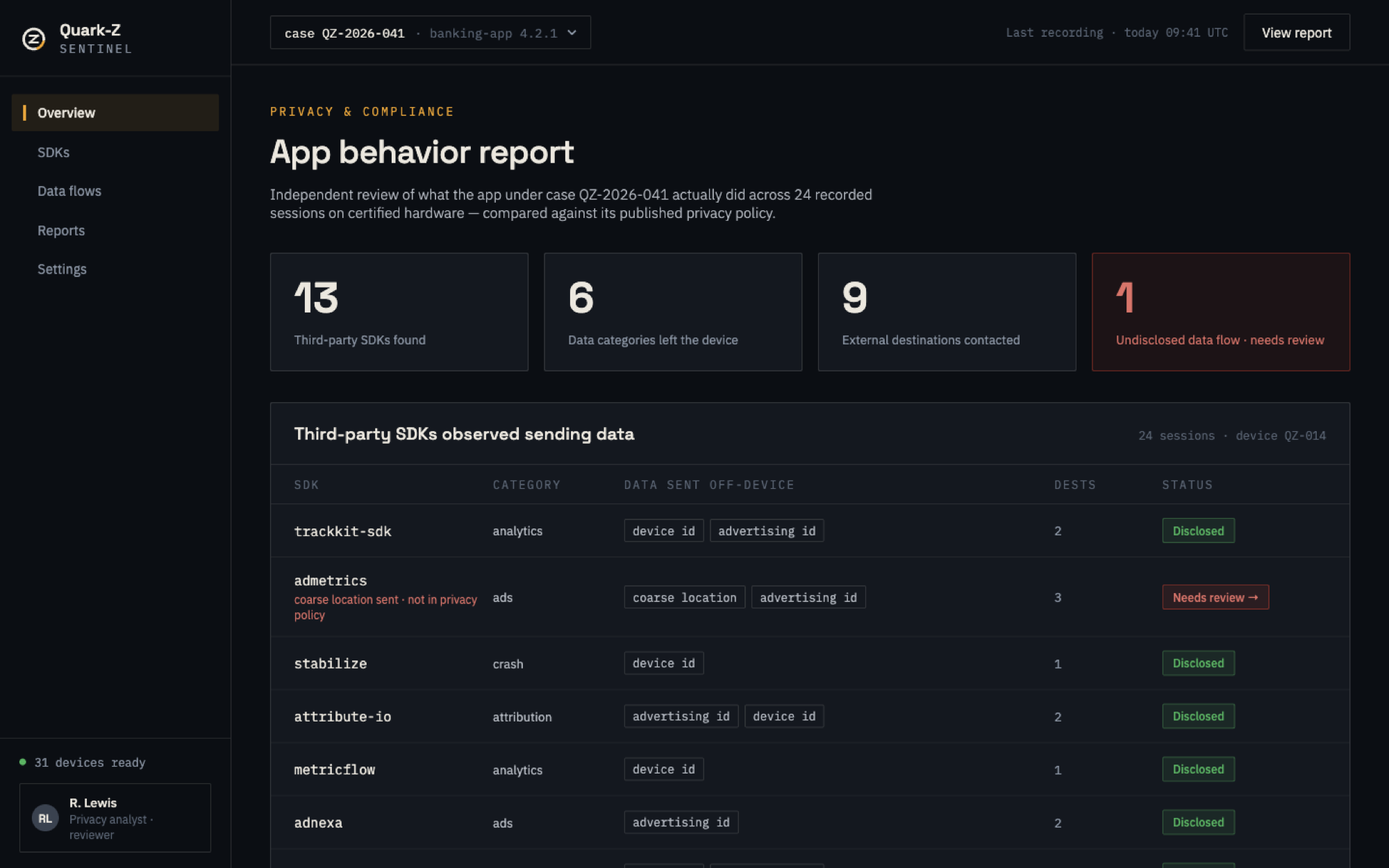Click the 6 Data categories card
This screenshot has width=1389, height=868.
[x=672, y=312]
